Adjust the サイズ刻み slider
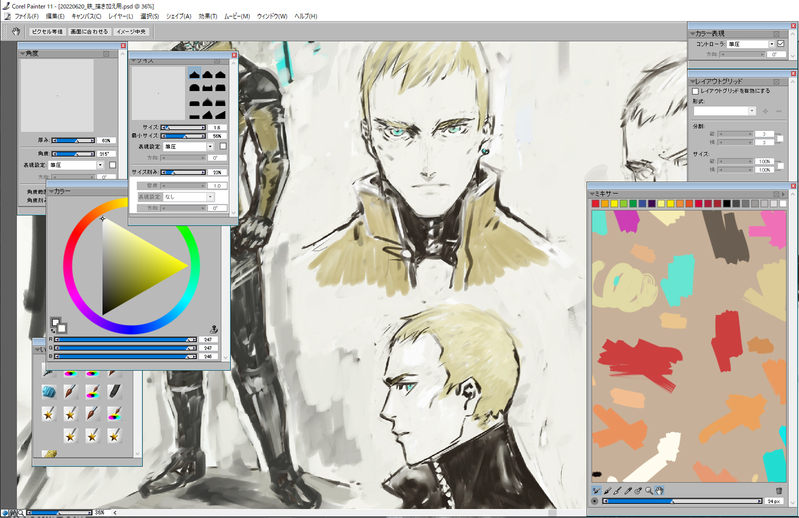Image resolution: width=799 pixels, height=518 pixels. [x=183, y=172]
